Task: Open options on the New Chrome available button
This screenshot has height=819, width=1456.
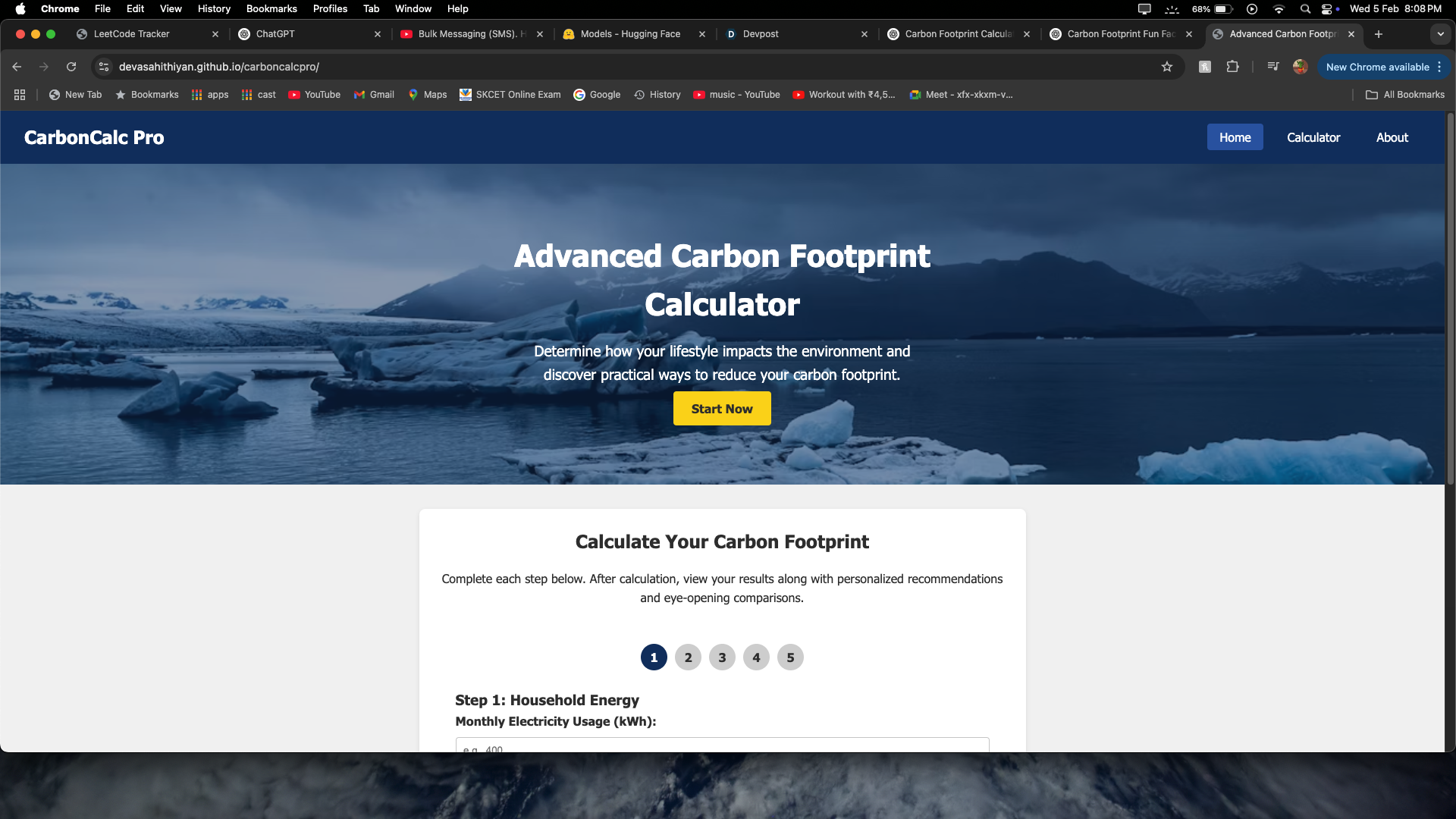Action: point(1439,67)
